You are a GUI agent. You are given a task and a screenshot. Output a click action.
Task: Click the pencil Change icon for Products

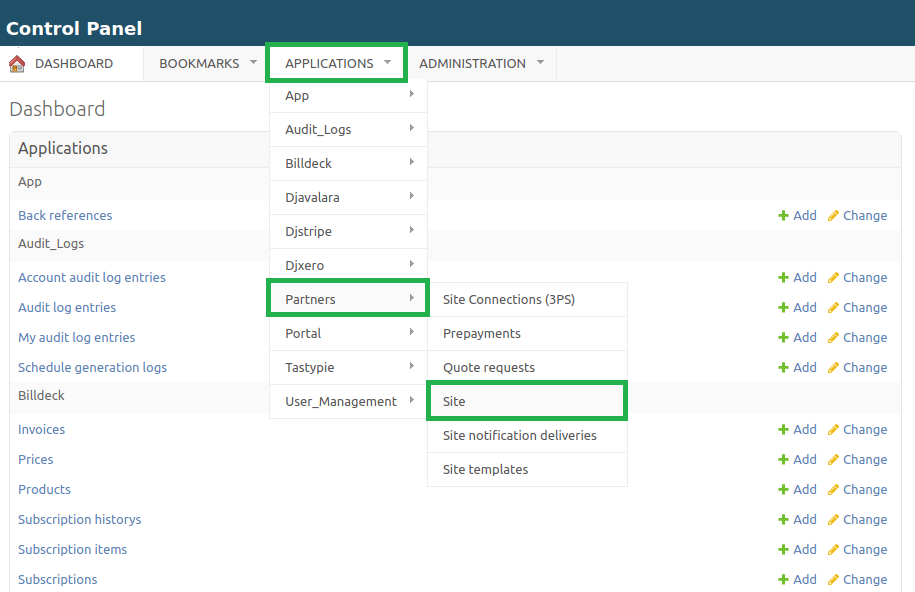click(x=833, y=490)
